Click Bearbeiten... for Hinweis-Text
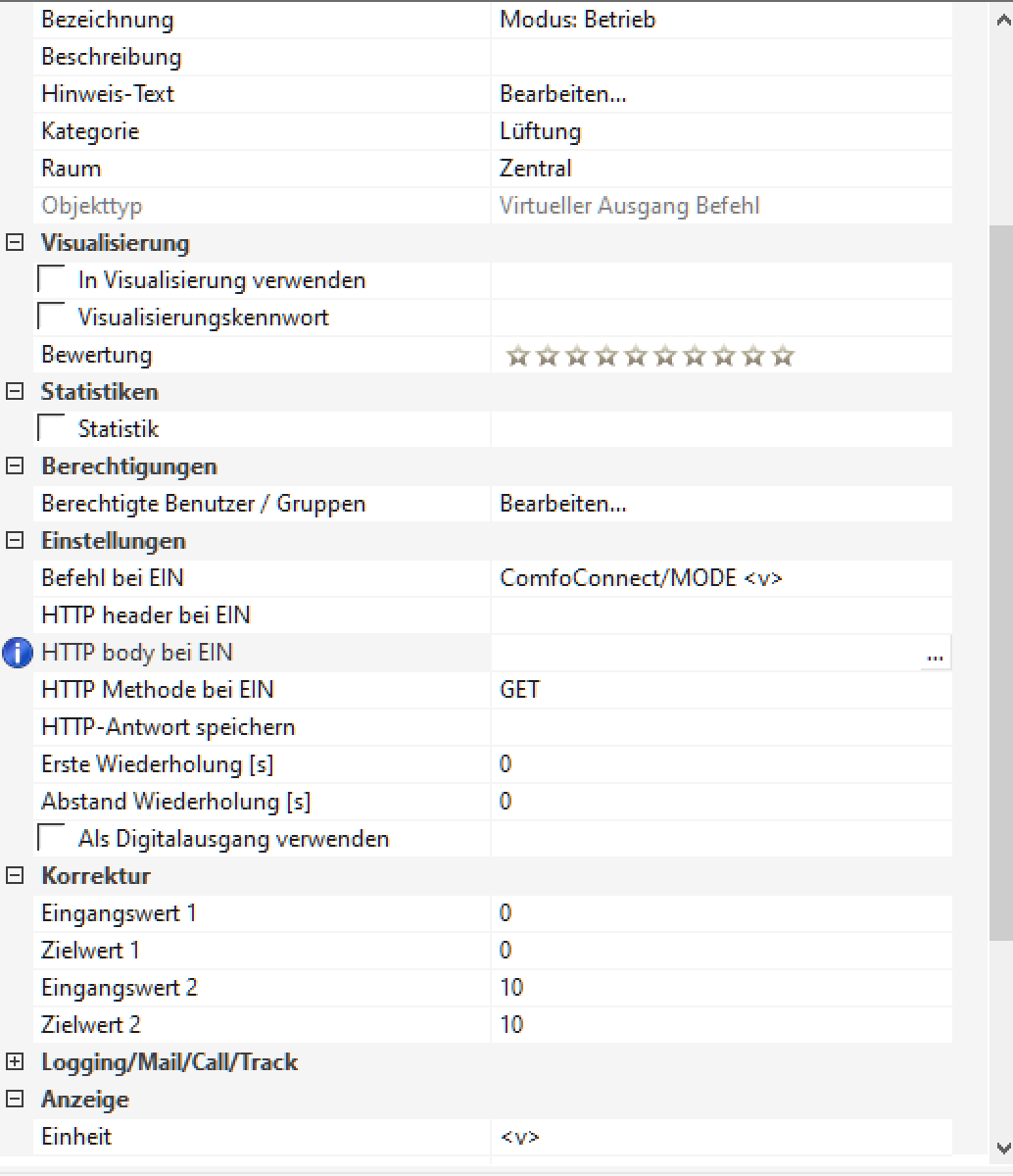 563,94
